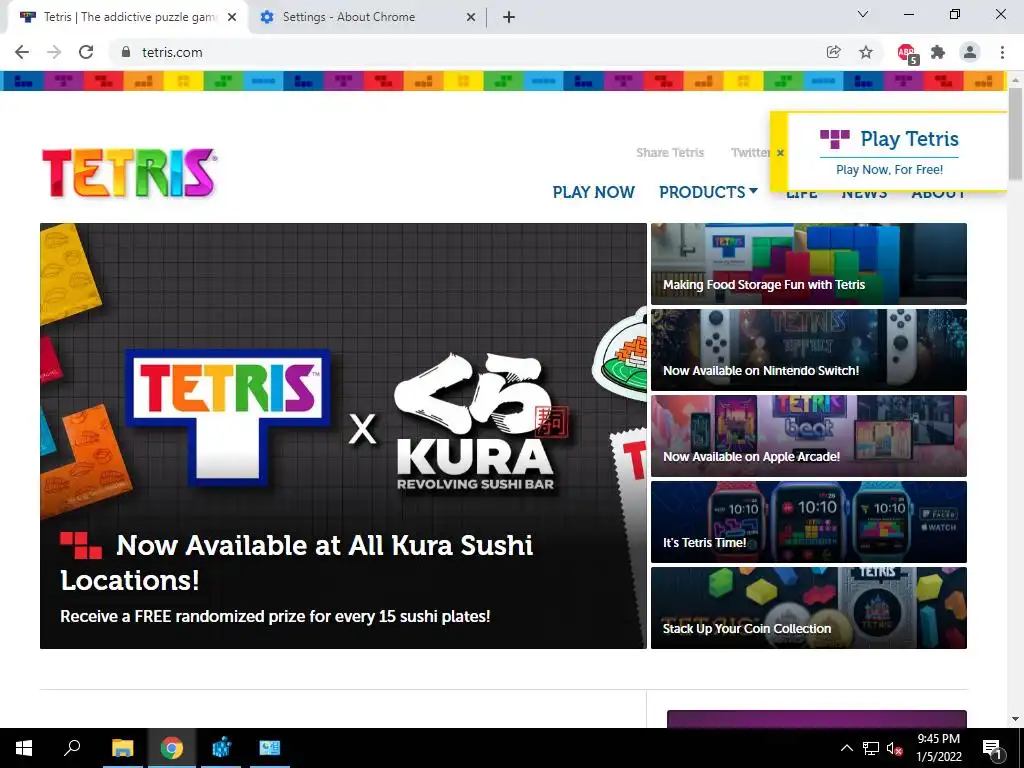Close the Settings - About Chrome tab
The width and height of the screenshot is (1024, 768).
click(x=470, y=17)
